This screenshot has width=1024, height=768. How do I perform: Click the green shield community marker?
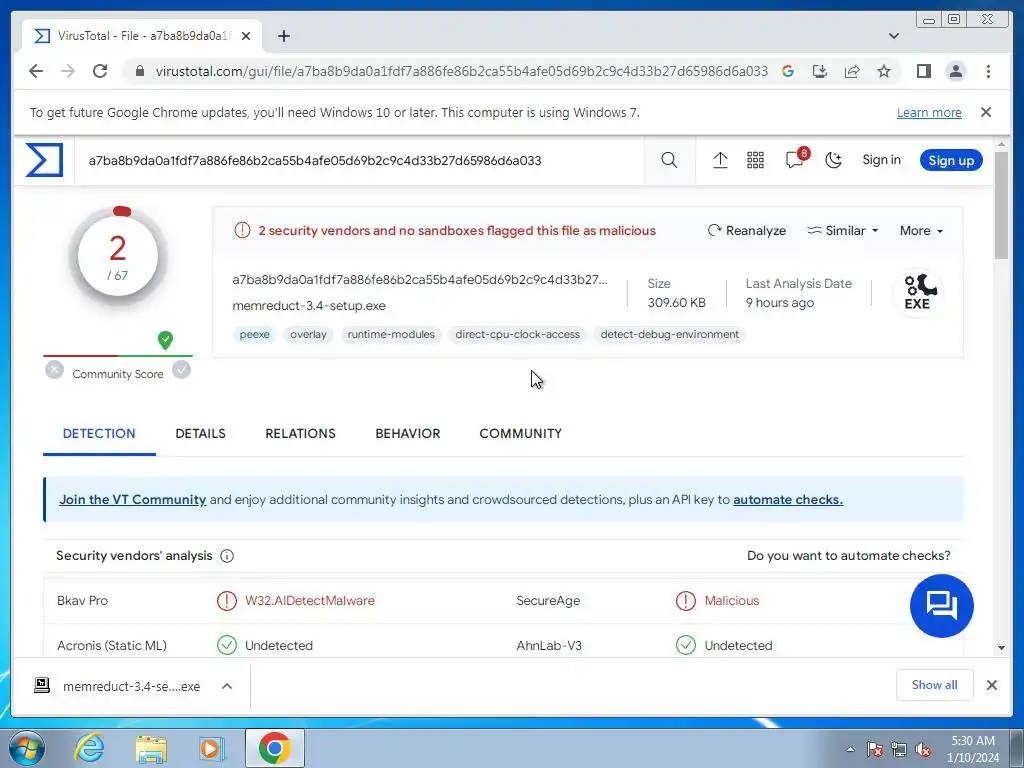pyautogui.click(x=165, y=340)
